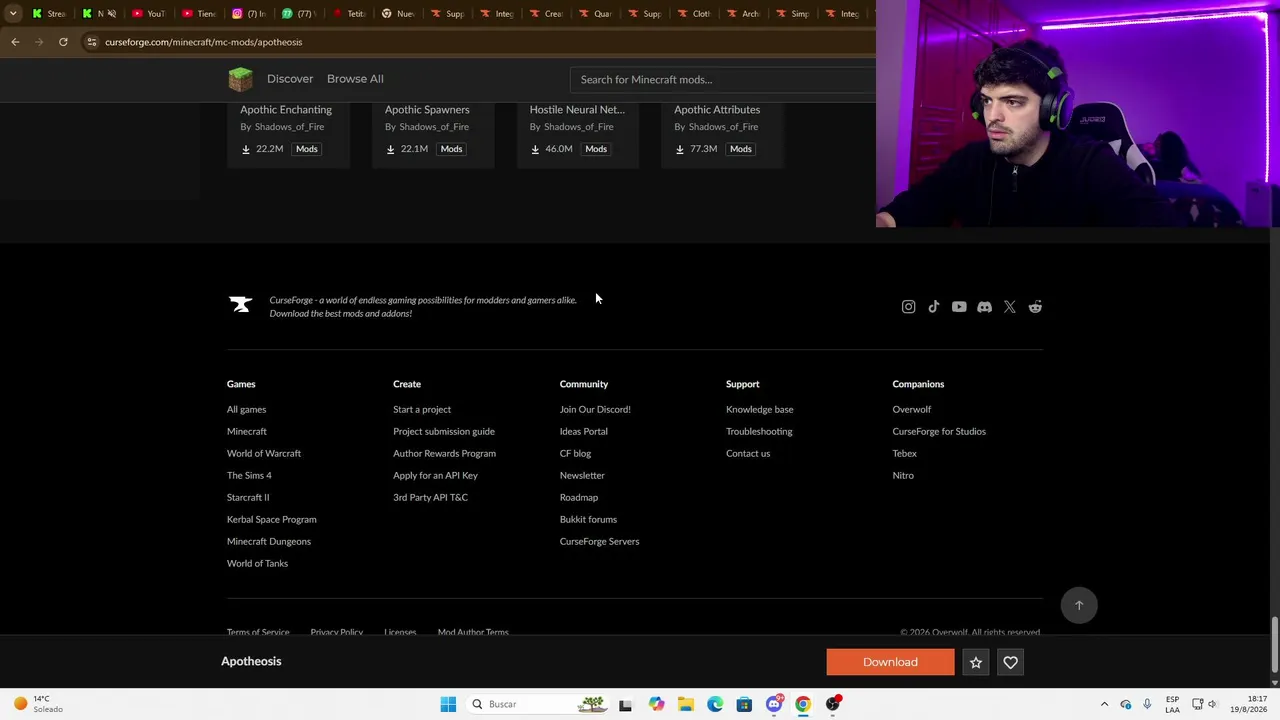The width and height of the screenshot is (1280, 720).
Task: Open the Apothic Enchanting mod
Action: tap(286, 110)
